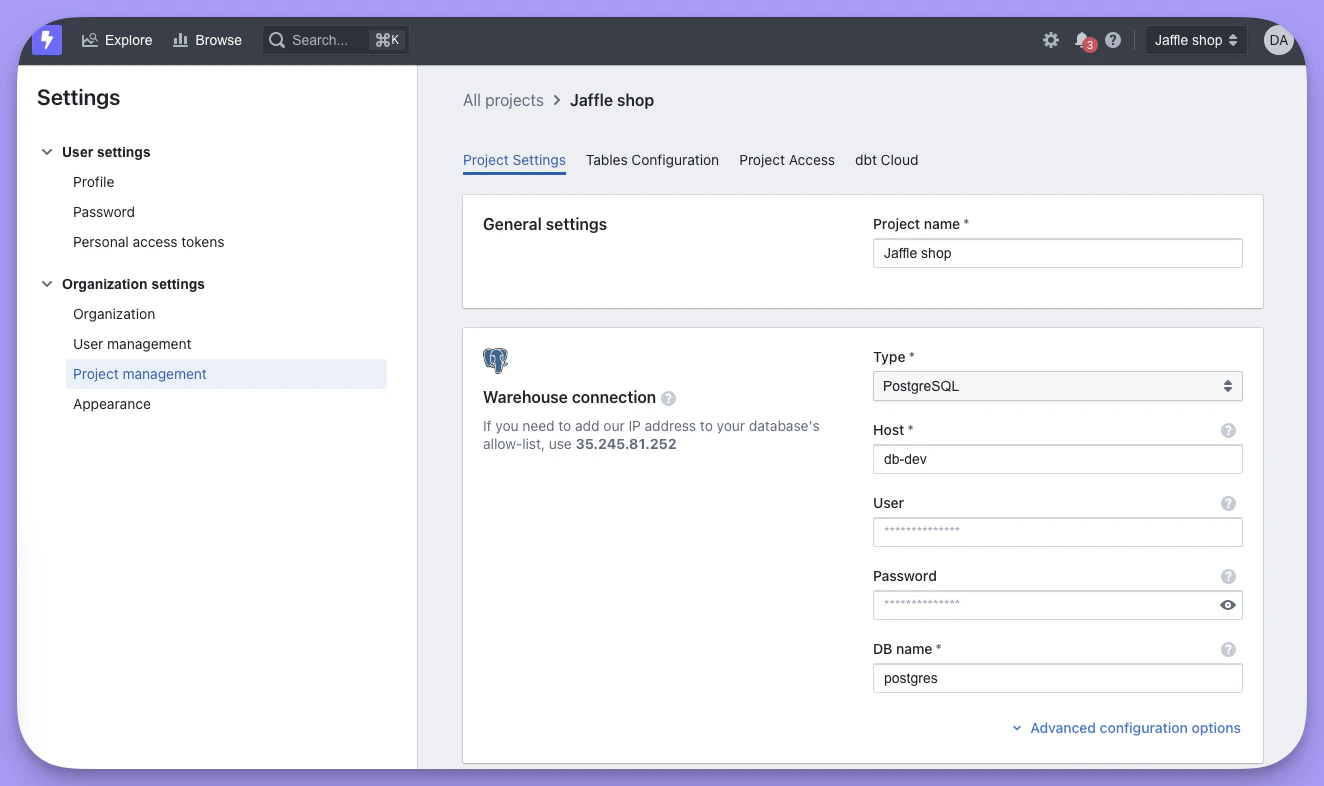
Task: Click the DA user avatar
Action: pyautogui.click(x=1278, y=40)
